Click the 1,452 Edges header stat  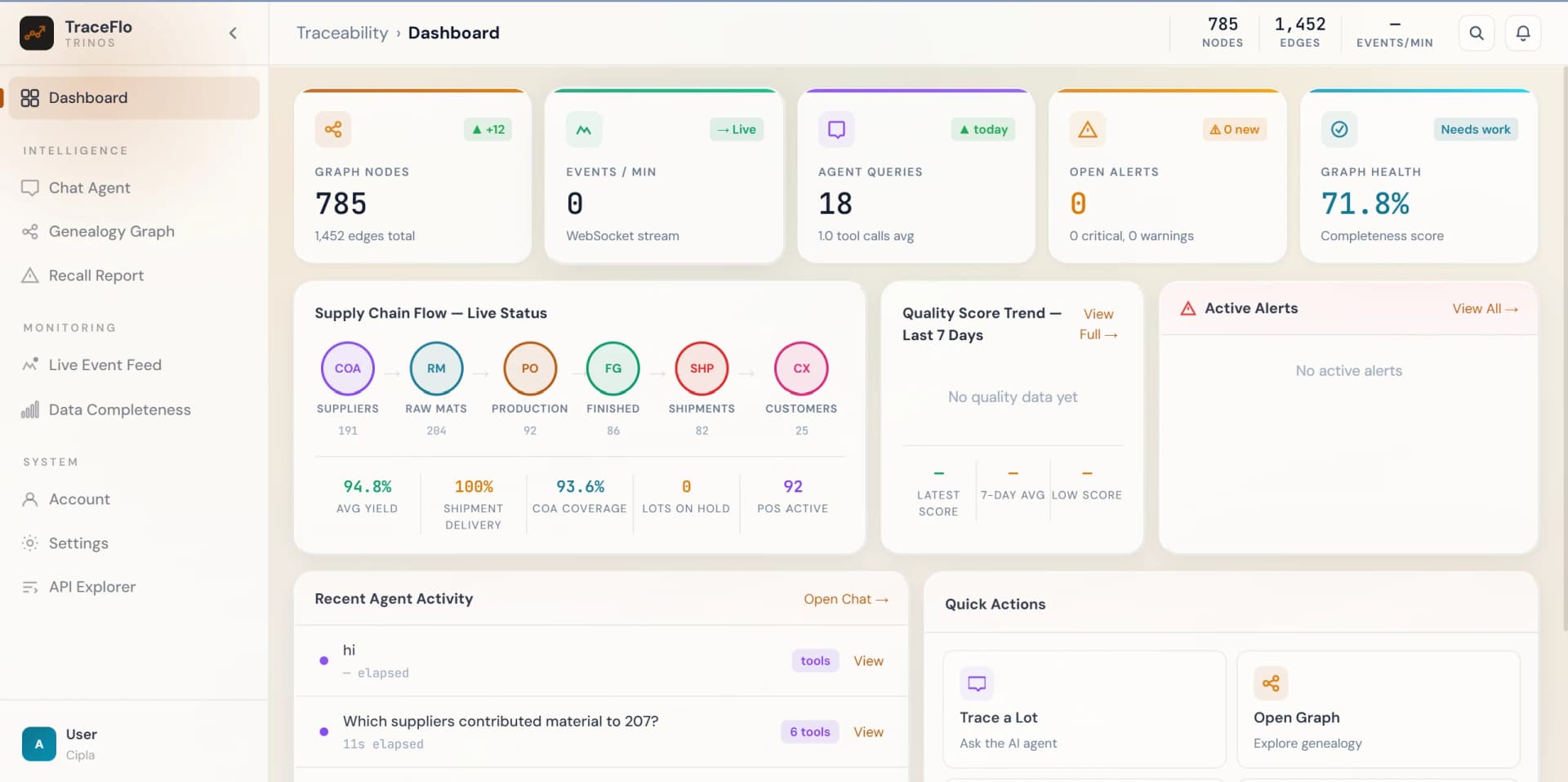pos(1299,33)
